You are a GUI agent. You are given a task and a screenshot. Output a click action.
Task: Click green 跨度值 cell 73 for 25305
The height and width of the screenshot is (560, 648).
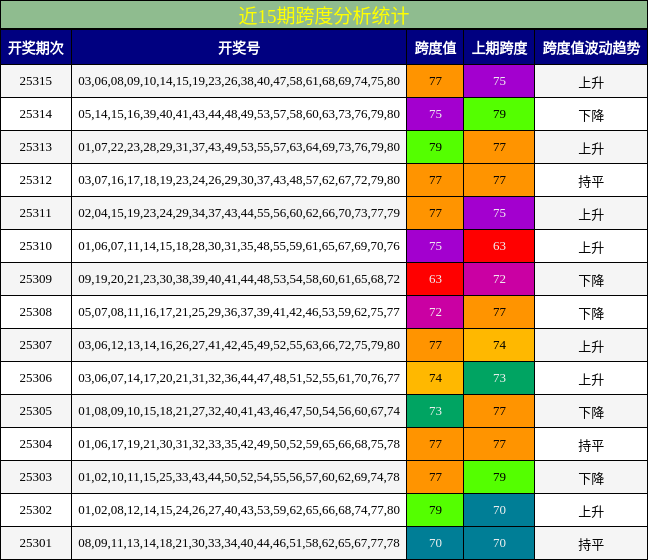[435, 411]
